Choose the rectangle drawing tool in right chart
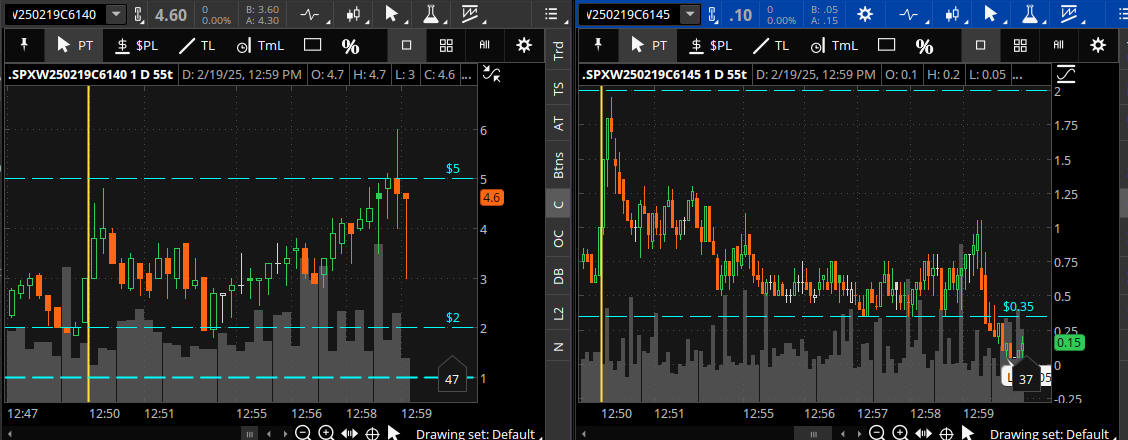The width and height of the screenshot is (1128, 440). click(x=885, y=46)
